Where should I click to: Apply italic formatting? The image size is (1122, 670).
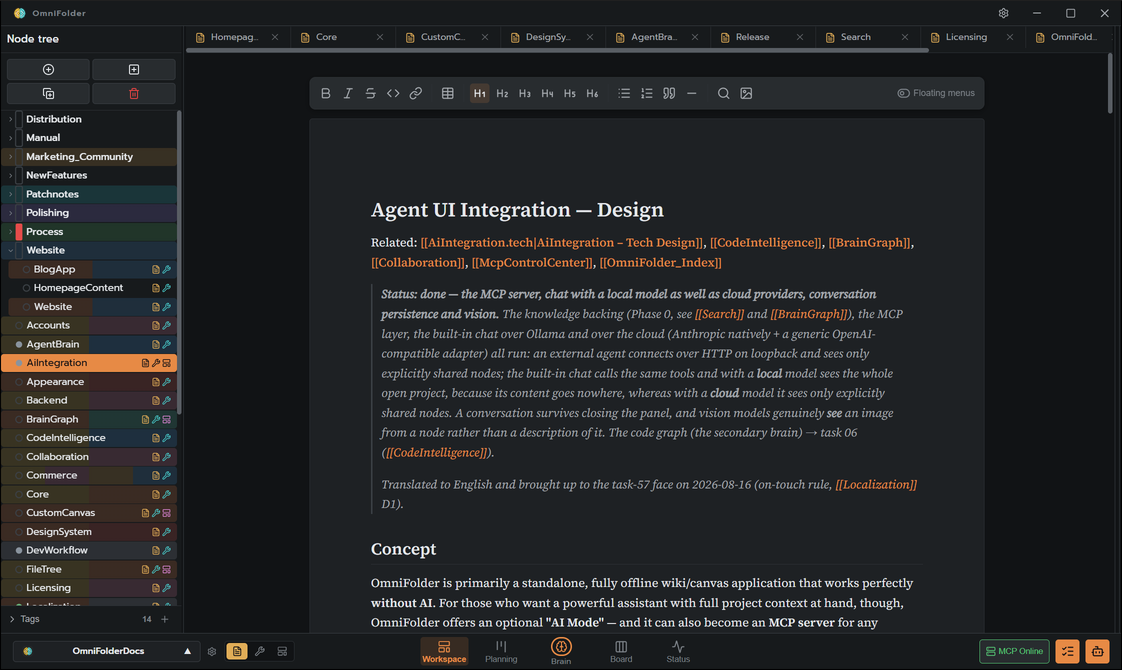(x=348, y=93)
